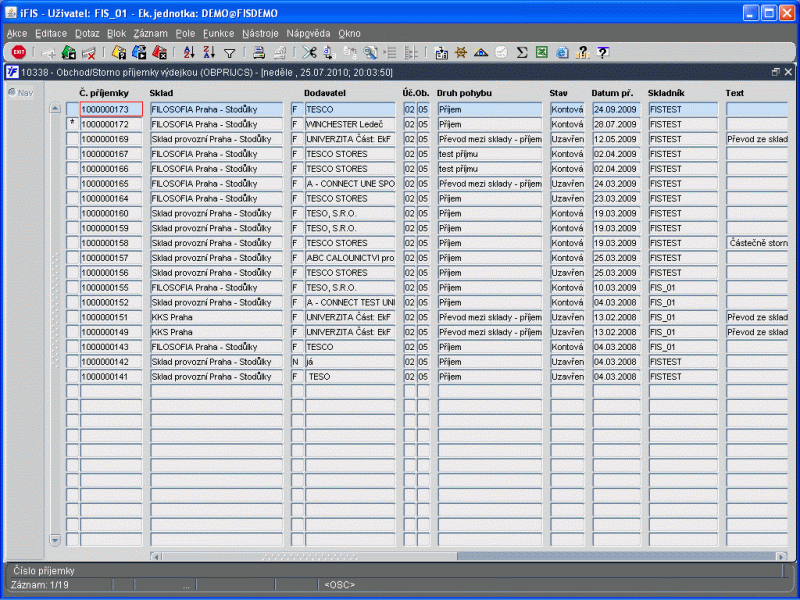The width and height of the screenshot is (800, 600).
Task: Open the Nástroje menu
Action: pyautogui.click(x=260, y=33)
